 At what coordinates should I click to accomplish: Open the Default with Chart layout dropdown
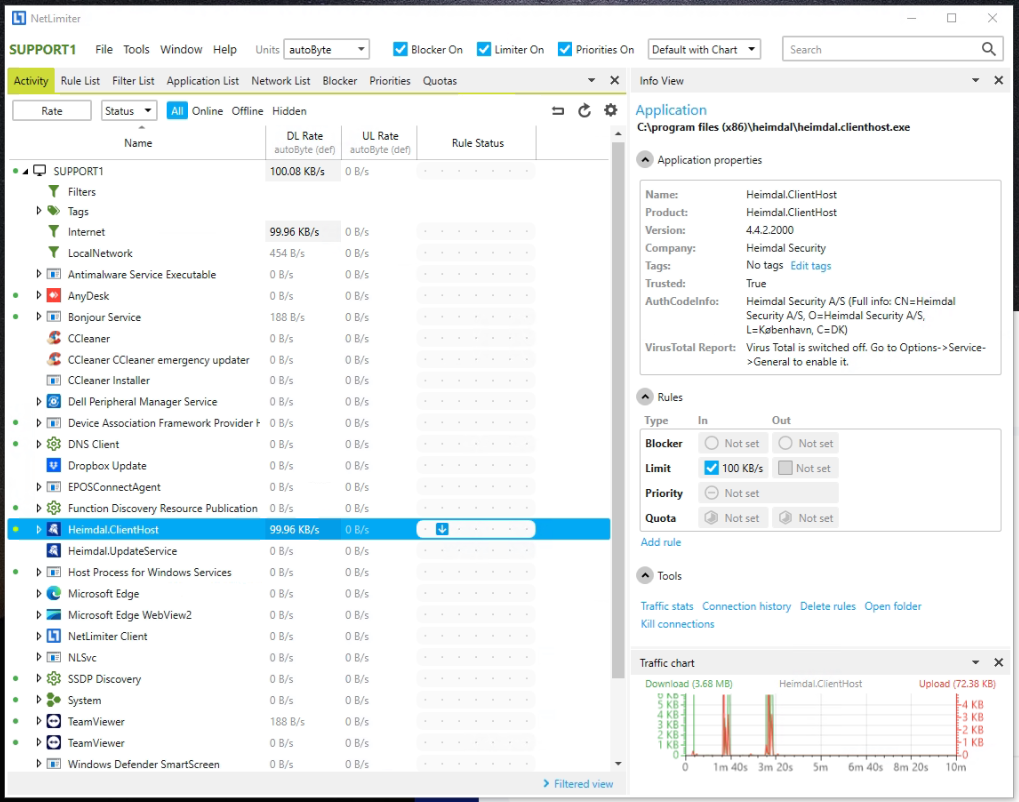click(704, 49)
